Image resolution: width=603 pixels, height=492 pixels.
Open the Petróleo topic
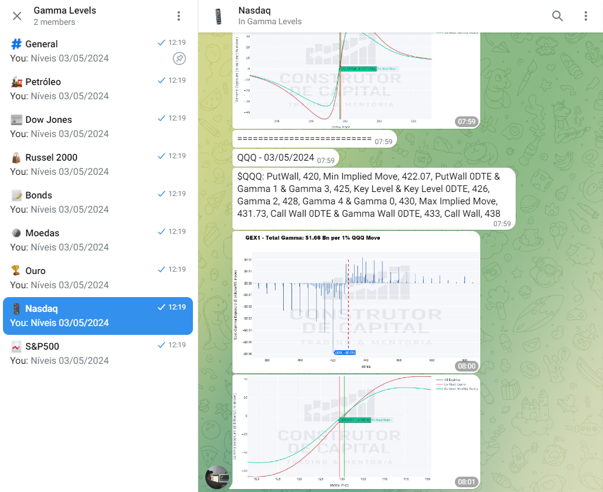tap(98, 88)
